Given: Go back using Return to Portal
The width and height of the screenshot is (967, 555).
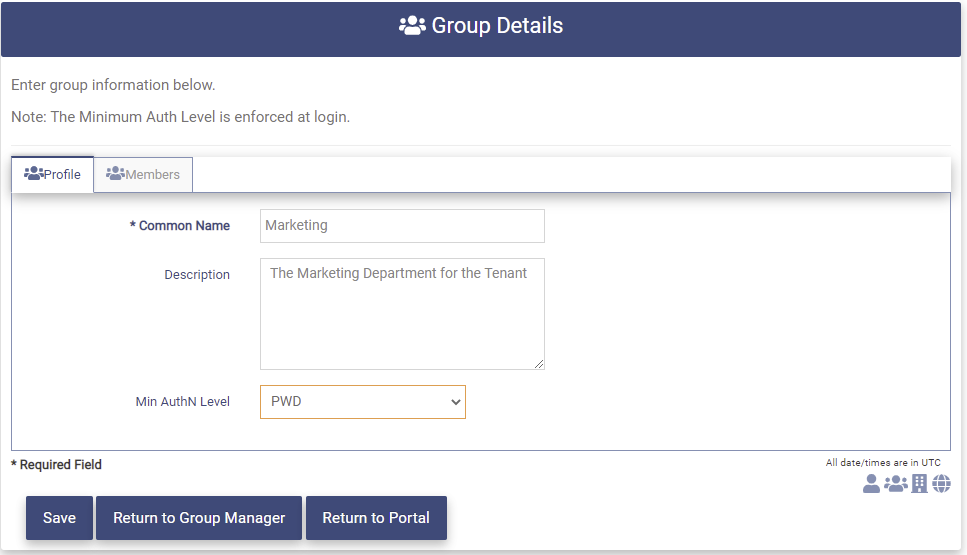Looking at the screenshot, I should pos(376,518).
